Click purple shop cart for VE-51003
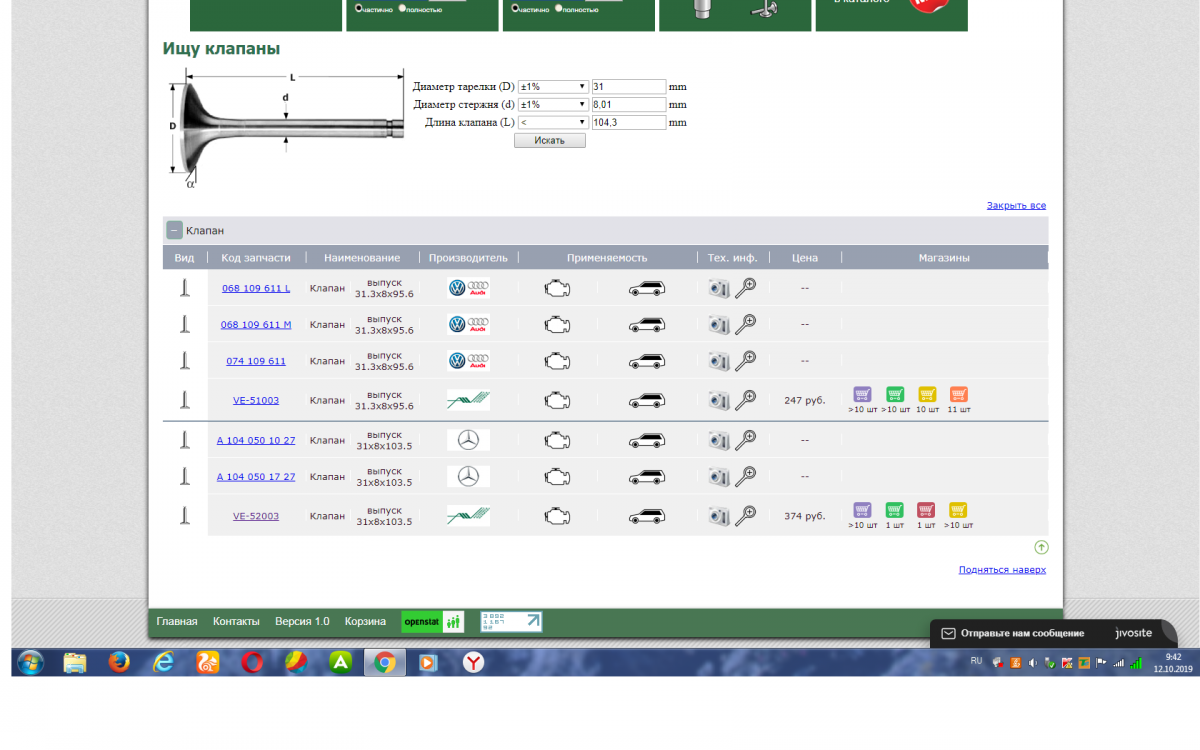This screenshot has width=1200, height=750. pos(862,395)
